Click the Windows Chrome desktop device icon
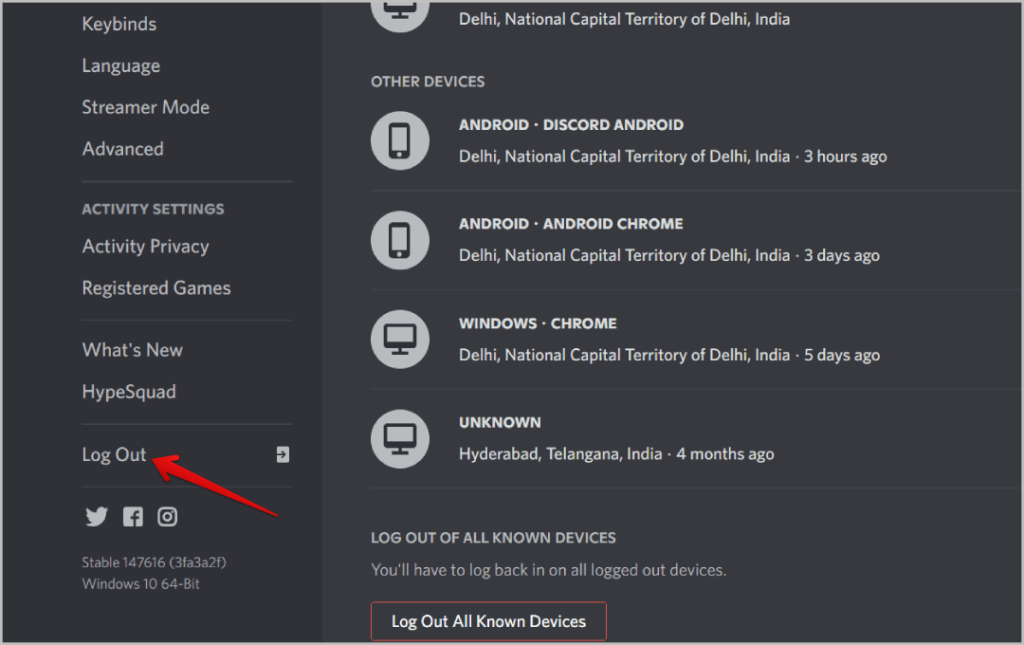 point(399,339)
